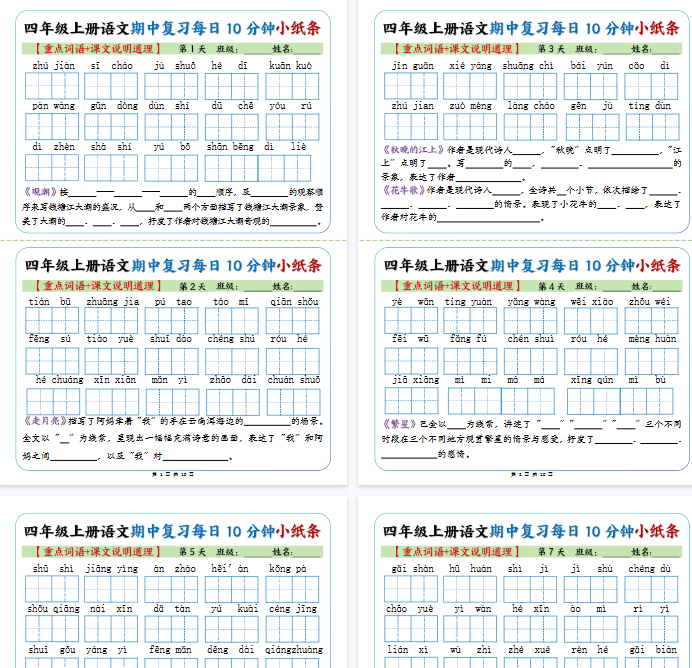Select the purple 《观潮》 lesson title
The image size is (692, 668).
coord(40,191)
